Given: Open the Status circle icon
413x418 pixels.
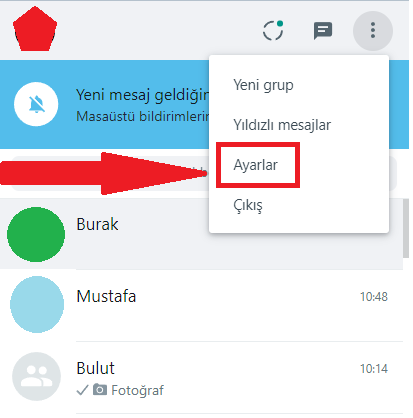Looking at the screenshot, I should click(x=273, y=31).
